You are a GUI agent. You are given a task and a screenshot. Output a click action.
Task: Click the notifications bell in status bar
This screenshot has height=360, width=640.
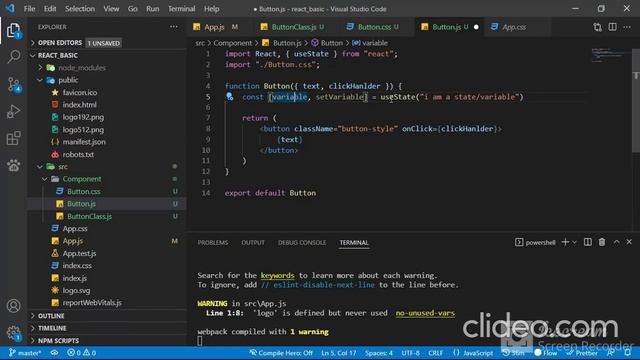pyautogui.click(x=628, y=353)
